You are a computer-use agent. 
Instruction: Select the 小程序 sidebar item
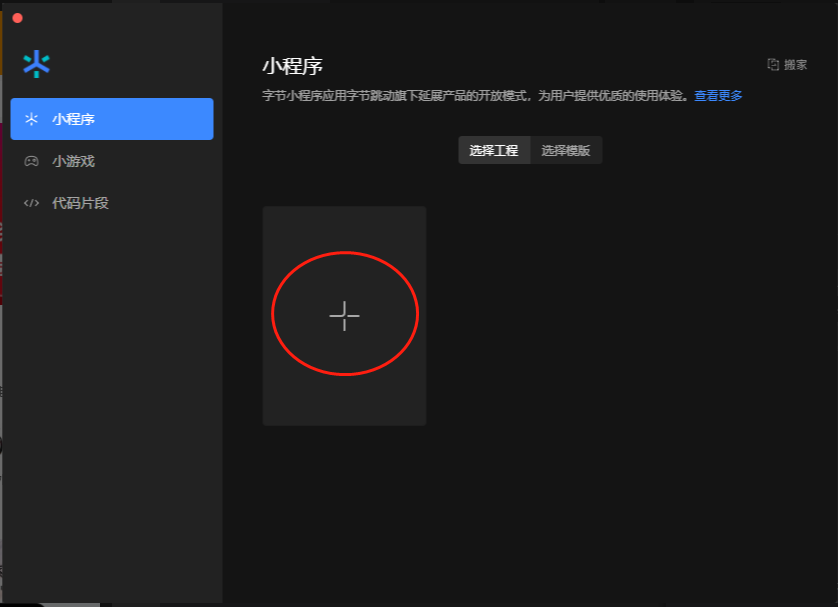[111, 119]
